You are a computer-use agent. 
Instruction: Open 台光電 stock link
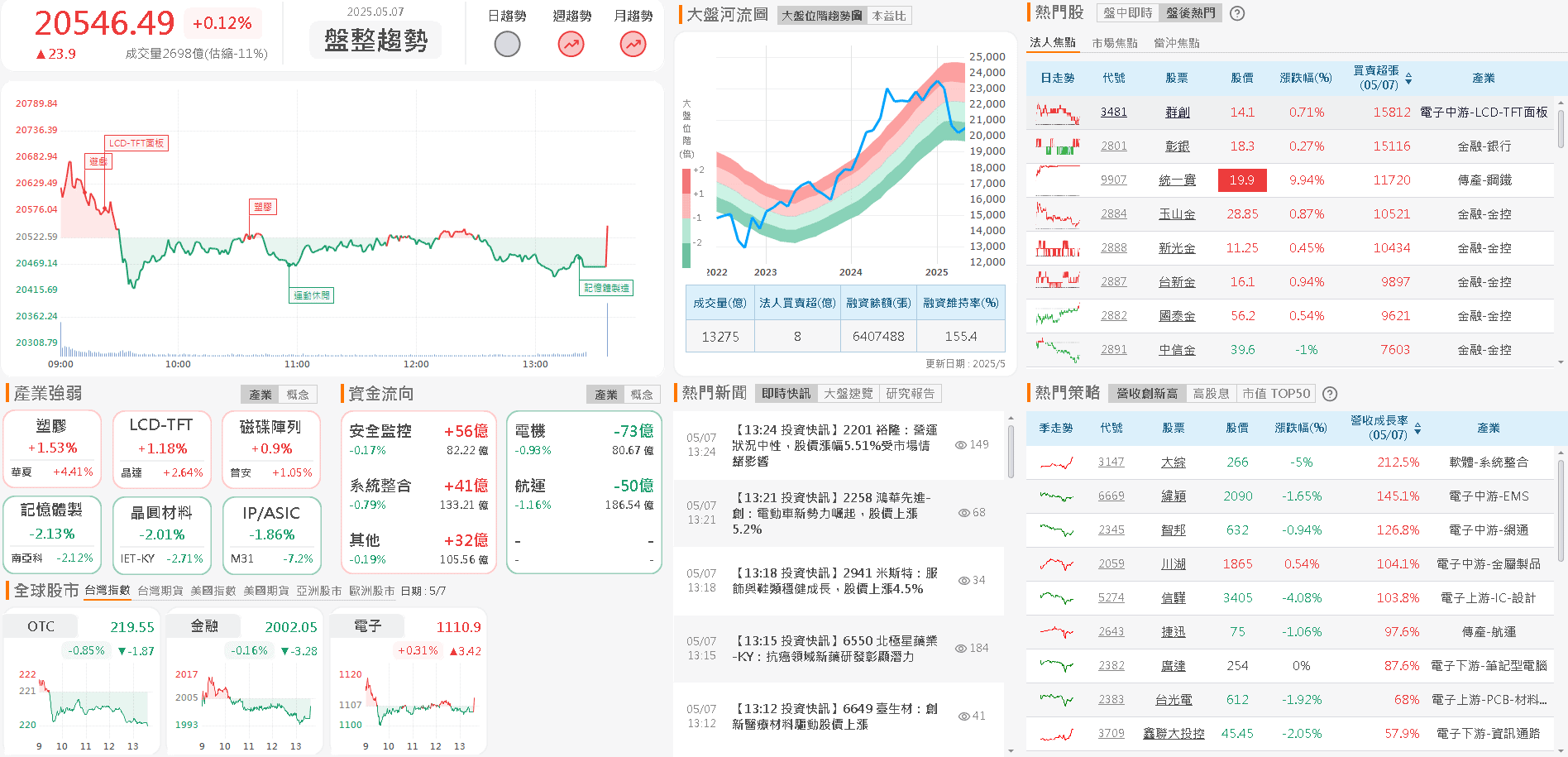(1174, 700)
